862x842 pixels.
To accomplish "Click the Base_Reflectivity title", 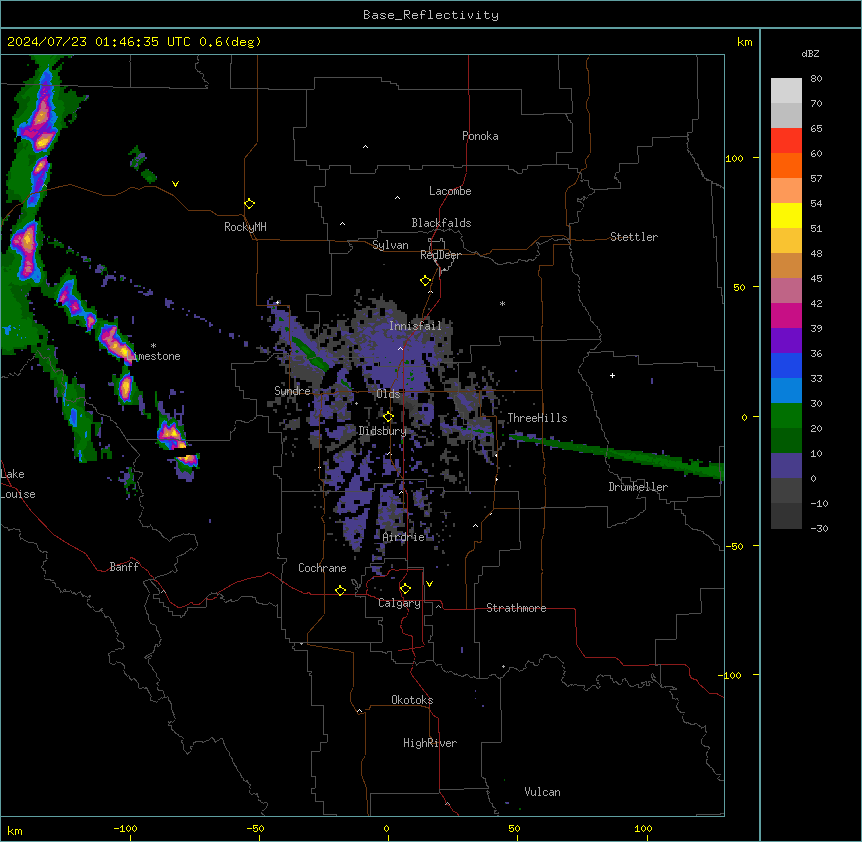I will [431, 15].
